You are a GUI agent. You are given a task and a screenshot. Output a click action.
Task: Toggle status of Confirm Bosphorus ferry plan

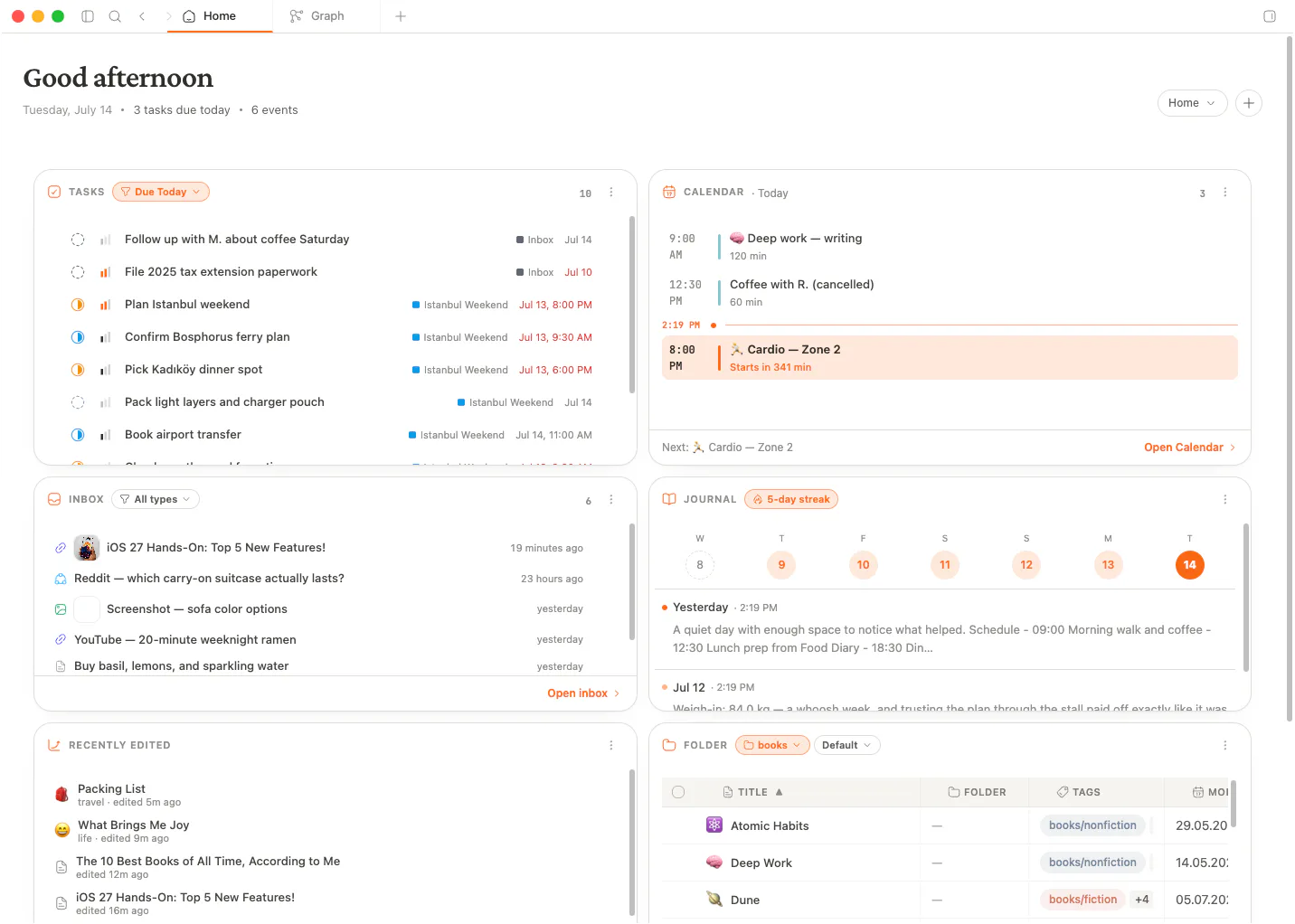click(x=78, y=337)
